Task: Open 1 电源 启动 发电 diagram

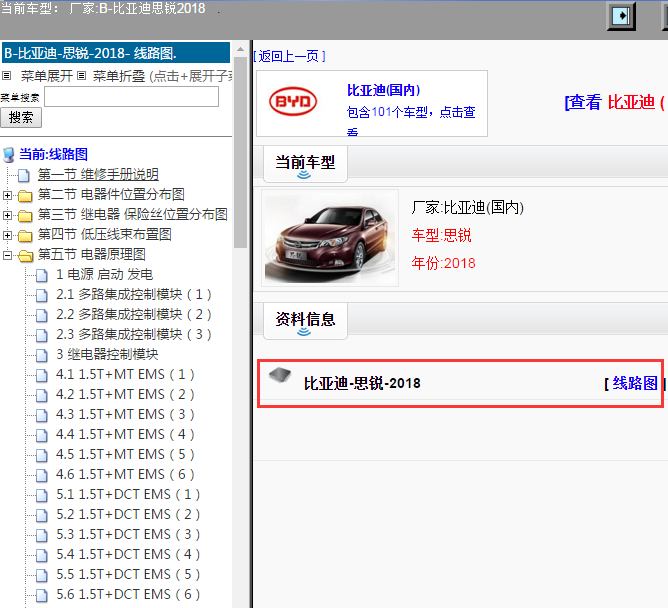Action: [x=104, y=274]
